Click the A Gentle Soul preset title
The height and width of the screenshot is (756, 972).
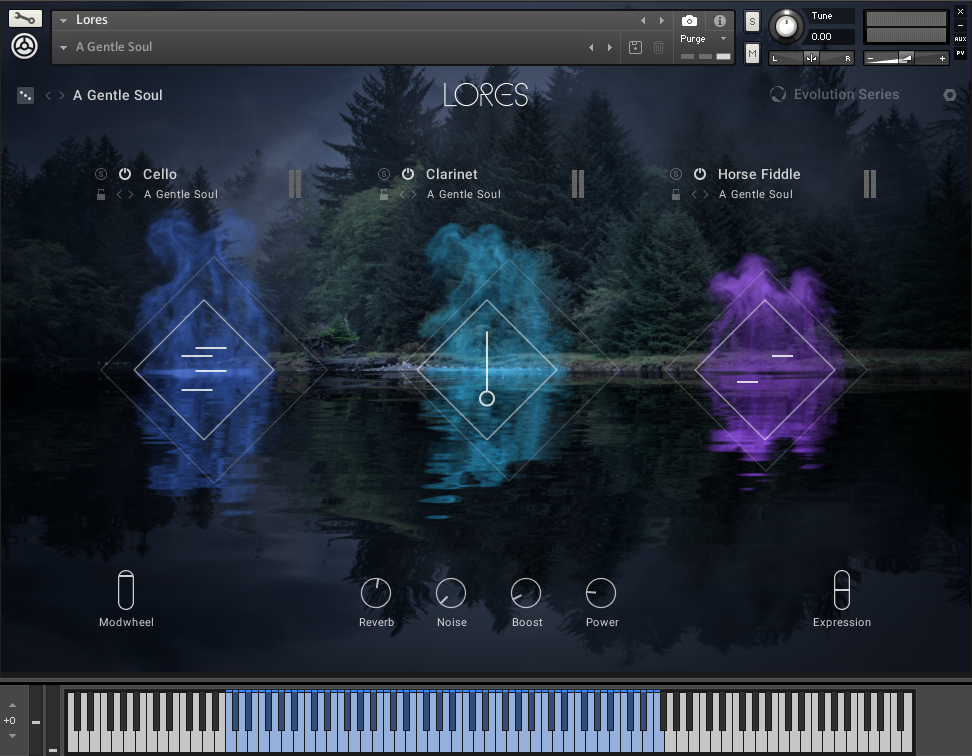[118, 95]
